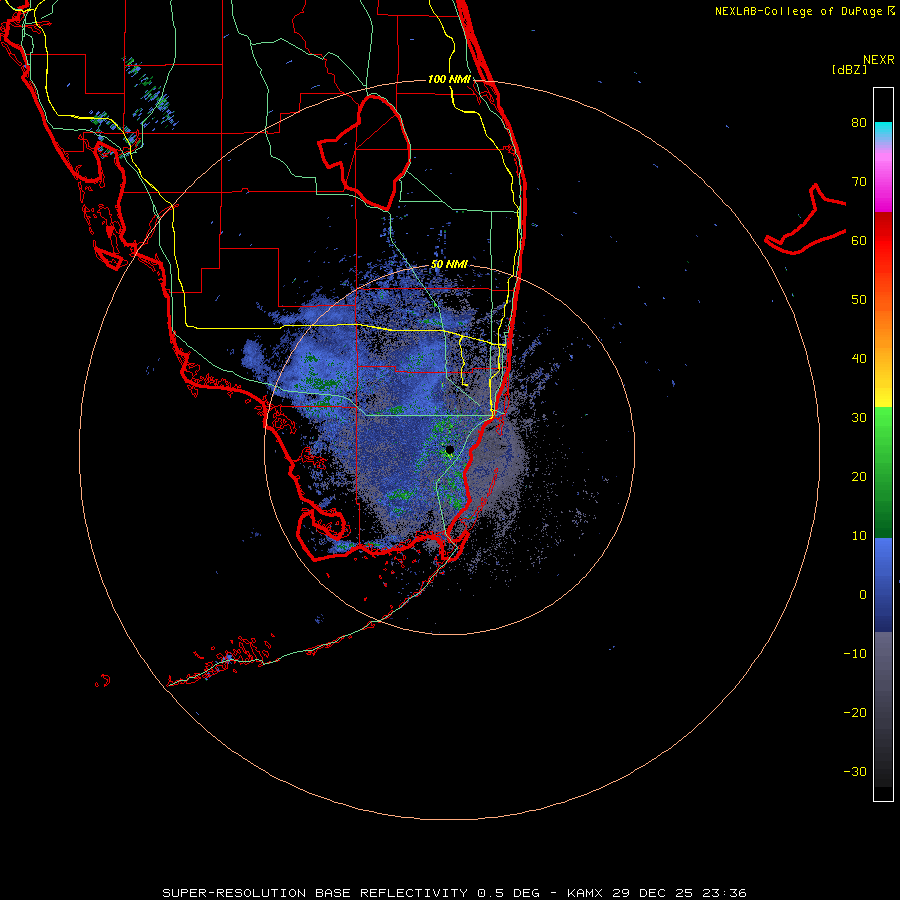The width and height of the screenshot is (900, 900).
Task: Click the orange 45 dBZ color band
Action: point(883,330)
